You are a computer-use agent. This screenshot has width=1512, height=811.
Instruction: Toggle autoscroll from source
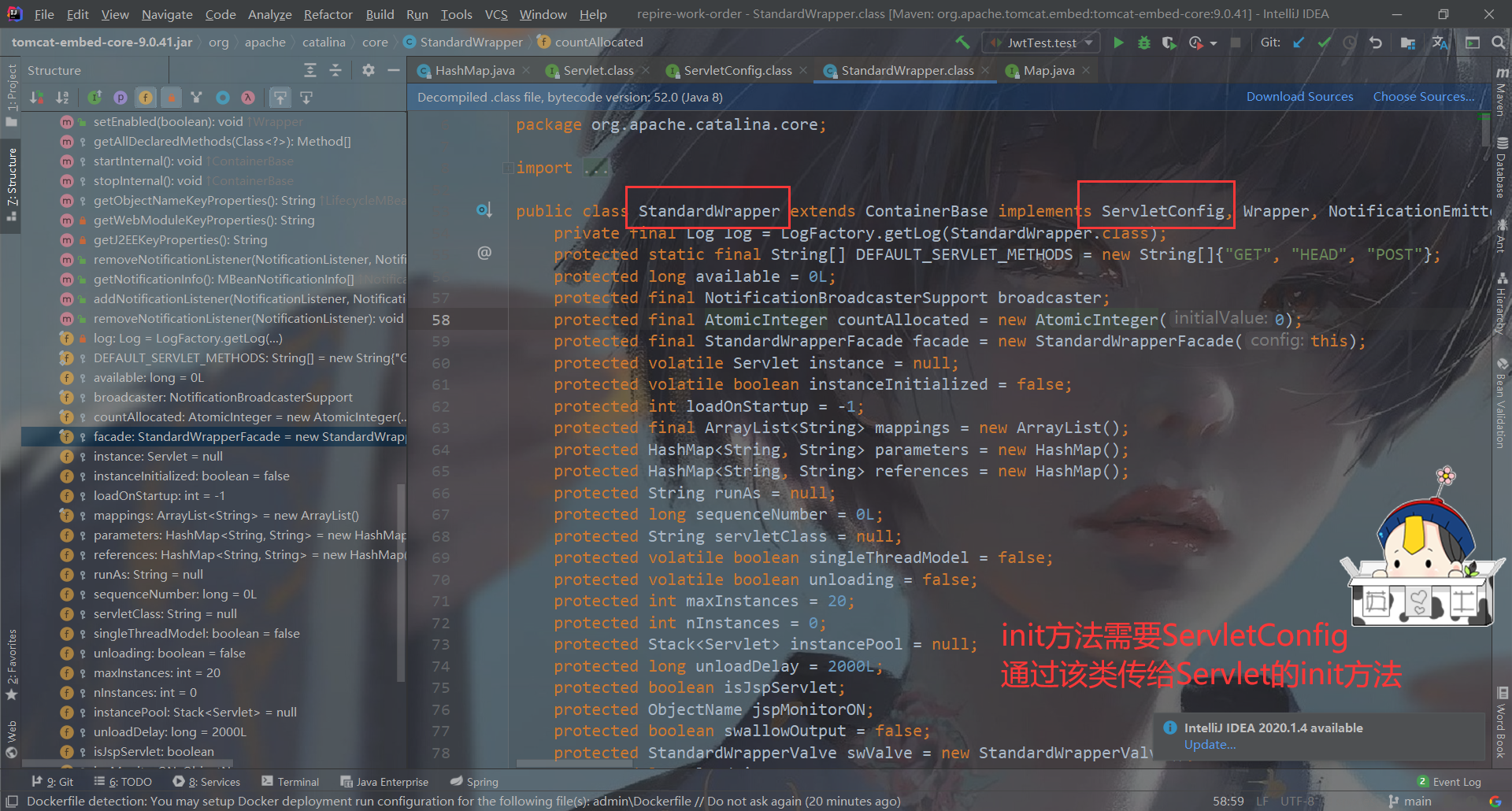306,98
